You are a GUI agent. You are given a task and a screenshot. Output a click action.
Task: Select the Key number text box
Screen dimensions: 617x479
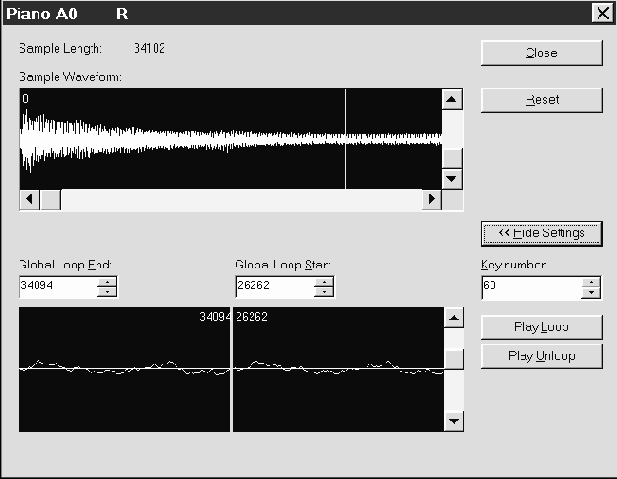[530, 288]
